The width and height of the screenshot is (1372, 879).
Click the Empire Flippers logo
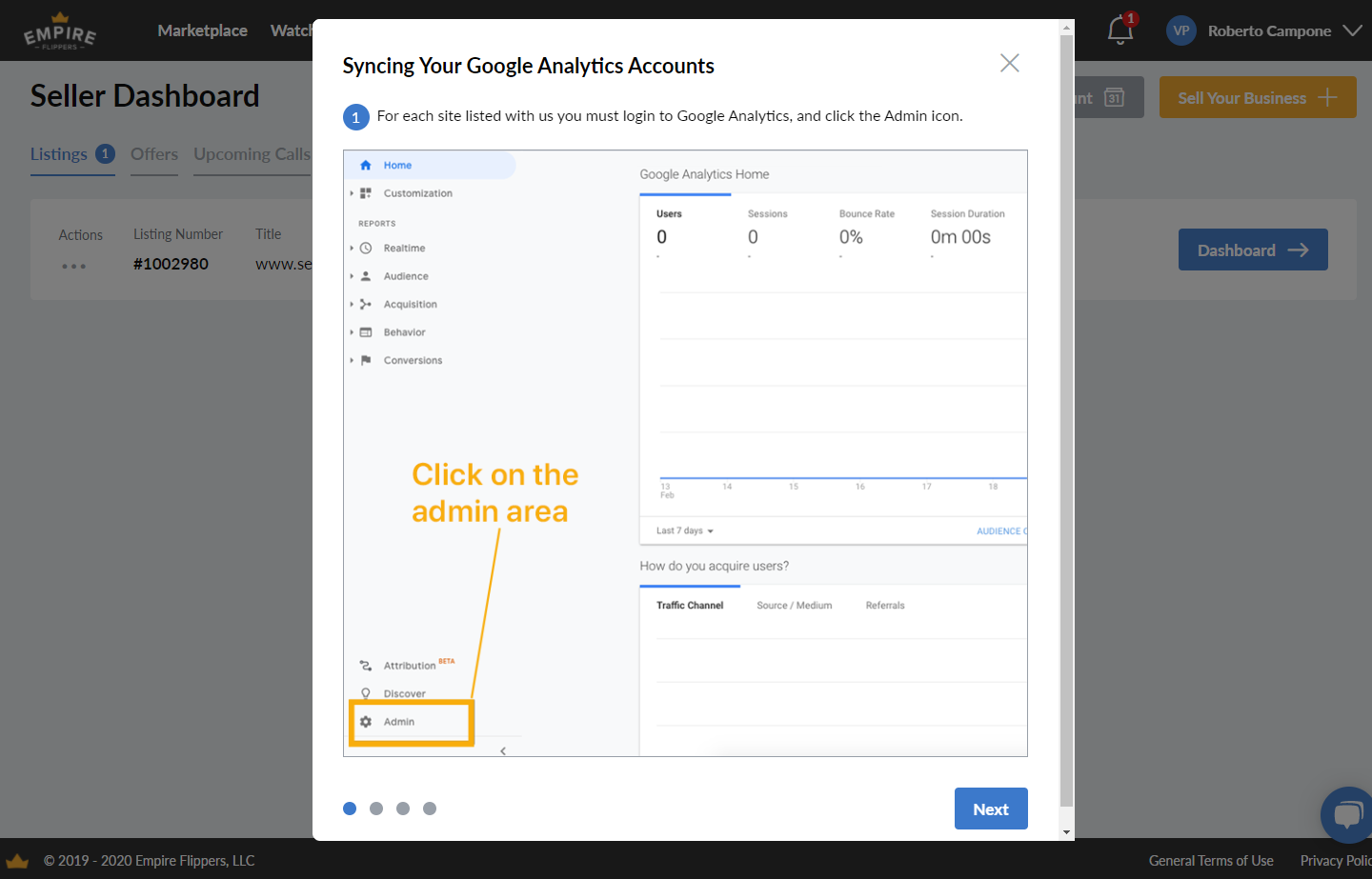[60, 31]
